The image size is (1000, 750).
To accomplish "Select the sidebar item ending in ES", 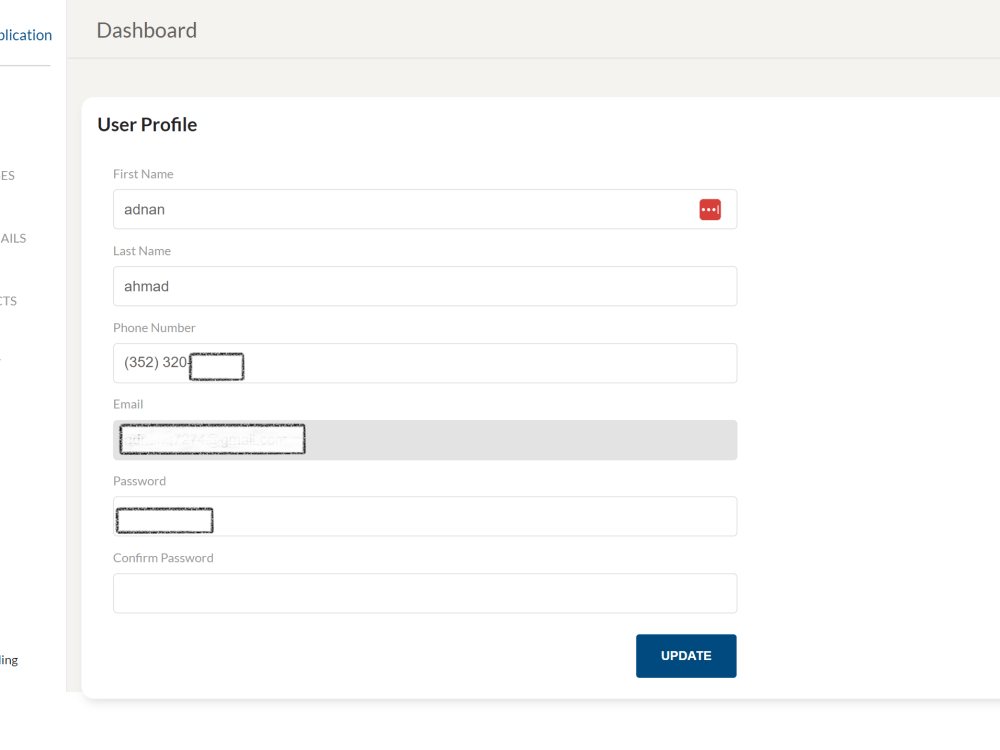I will tap(8, 176).
